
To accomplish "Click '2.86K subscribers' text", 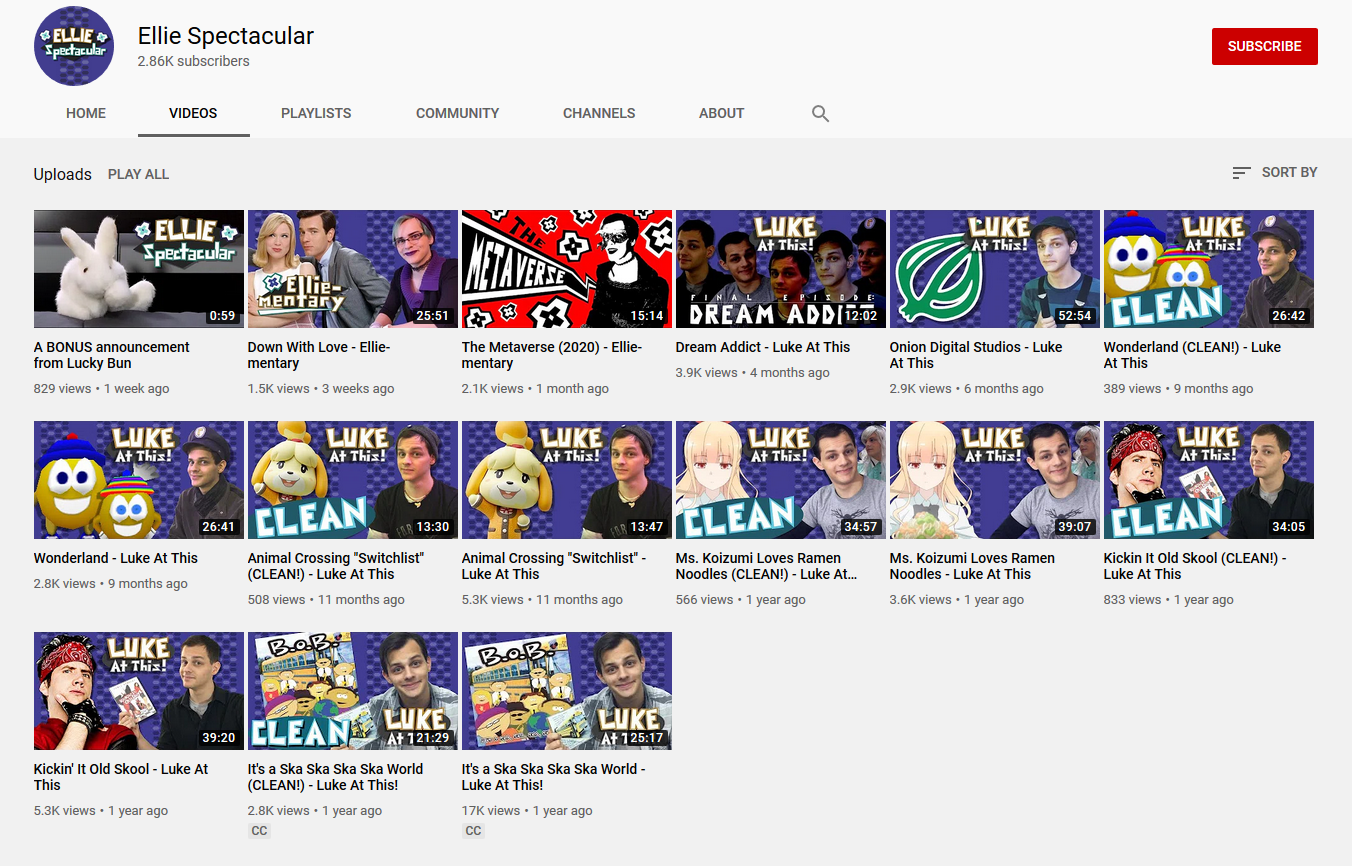I will (x=194, y=61).
